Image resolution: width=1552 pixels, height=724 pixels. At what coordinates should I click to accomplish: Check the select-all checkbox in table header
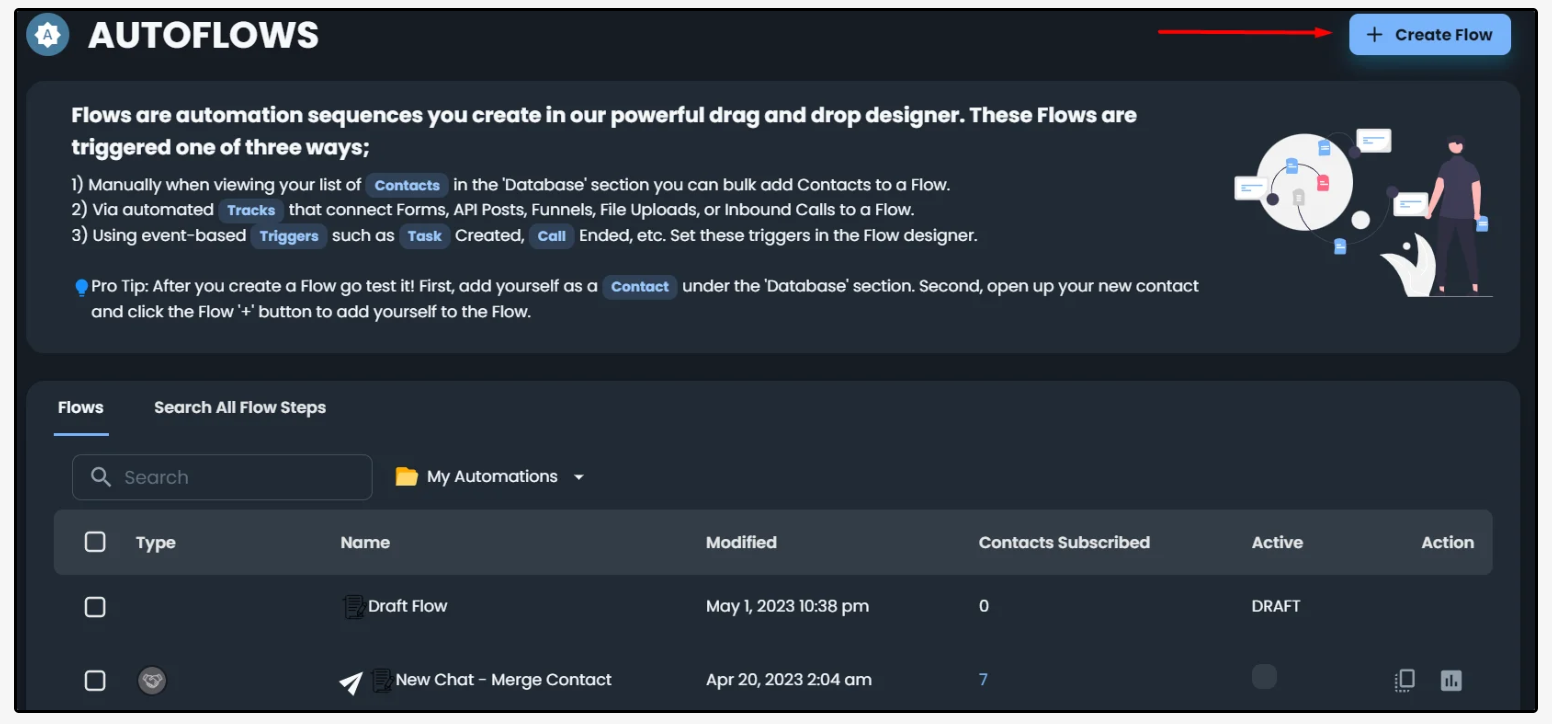95,542
